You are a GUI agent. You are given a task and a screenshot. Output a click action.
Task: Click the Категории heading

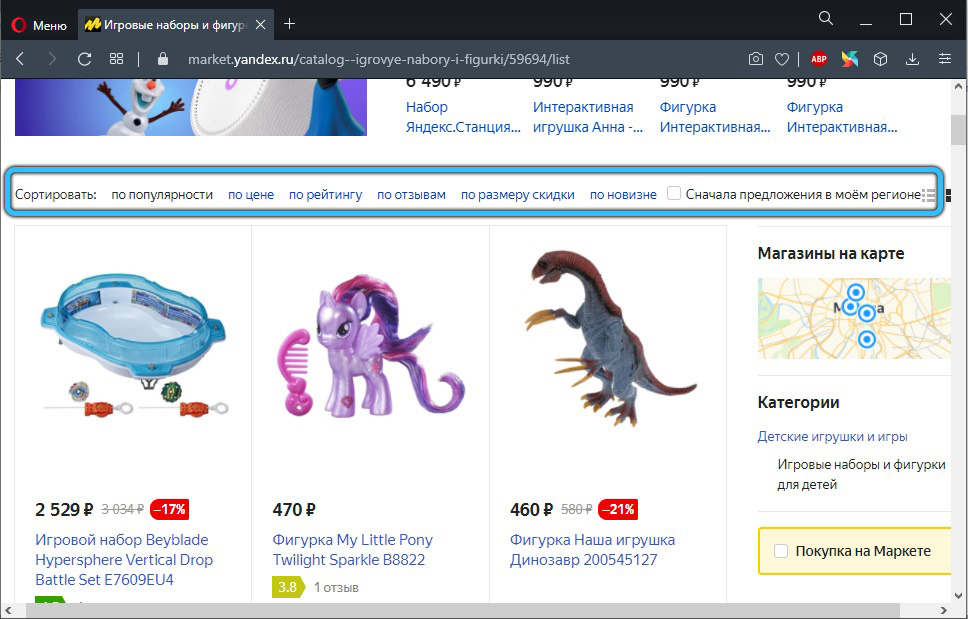tap(798, 403)
